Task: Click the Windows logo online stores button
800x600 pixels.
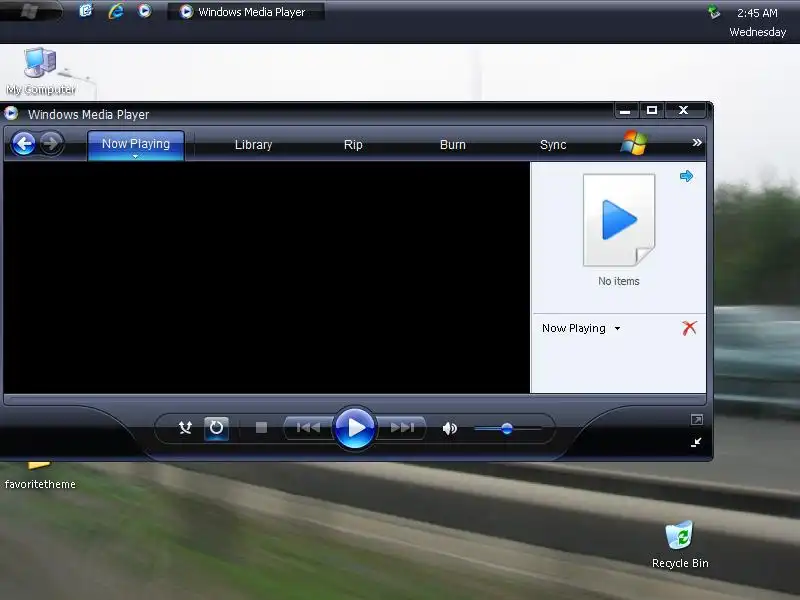Action: (x=634, y=142)
